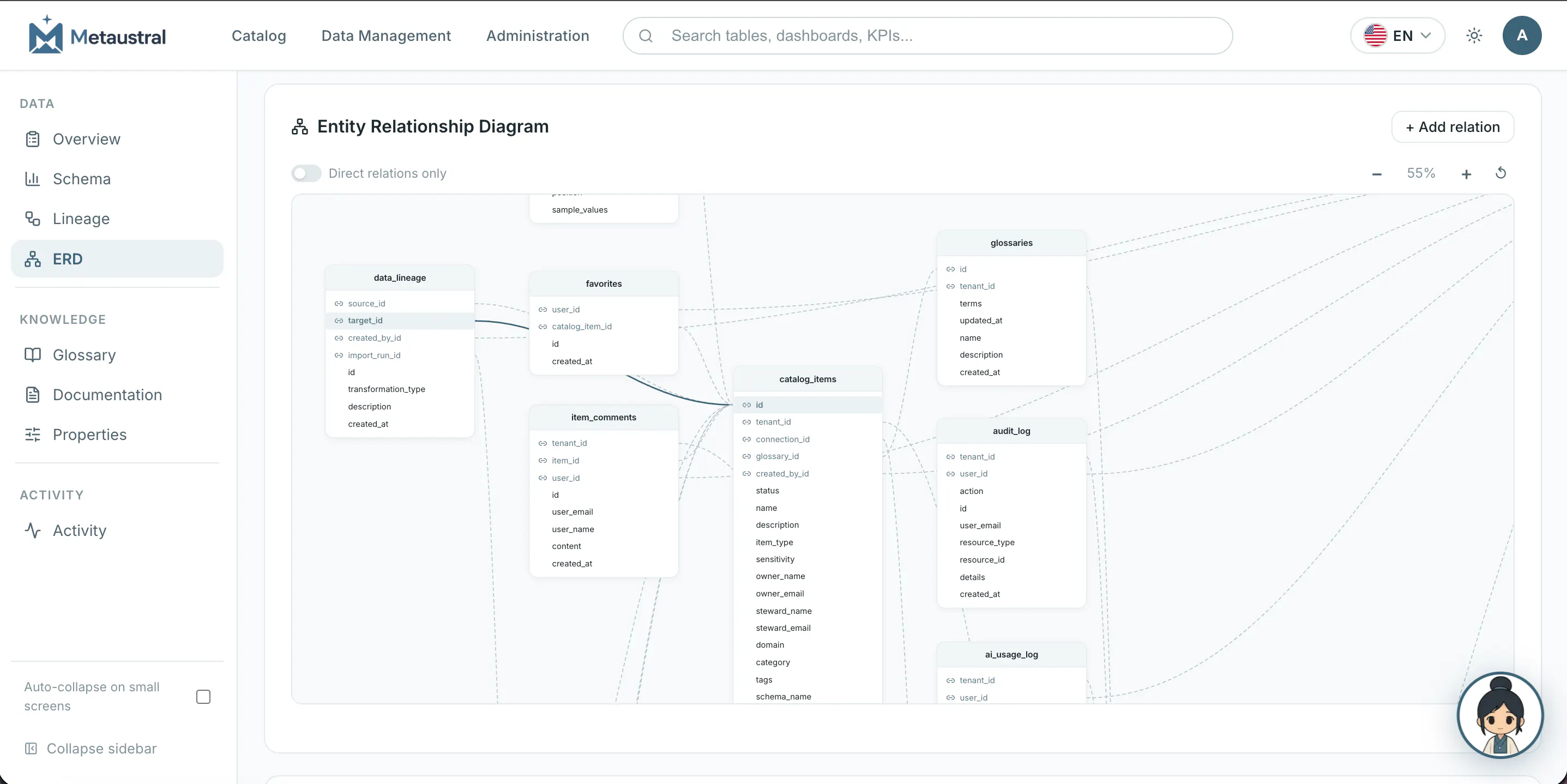
Task: Click the Add relation button
Action: pos(1452,127)
